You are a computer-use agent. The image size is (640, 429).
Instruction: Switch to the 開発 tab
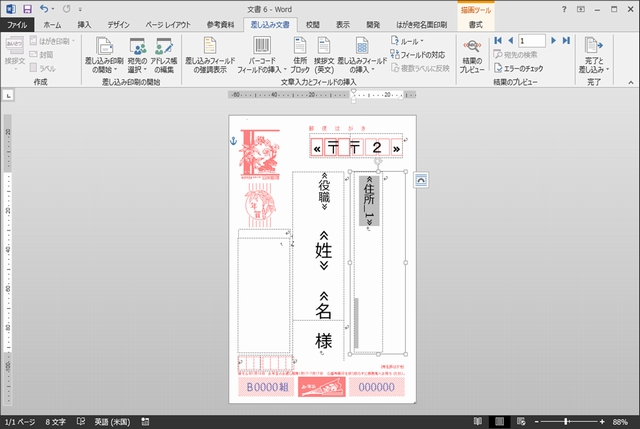click(373, 24)
